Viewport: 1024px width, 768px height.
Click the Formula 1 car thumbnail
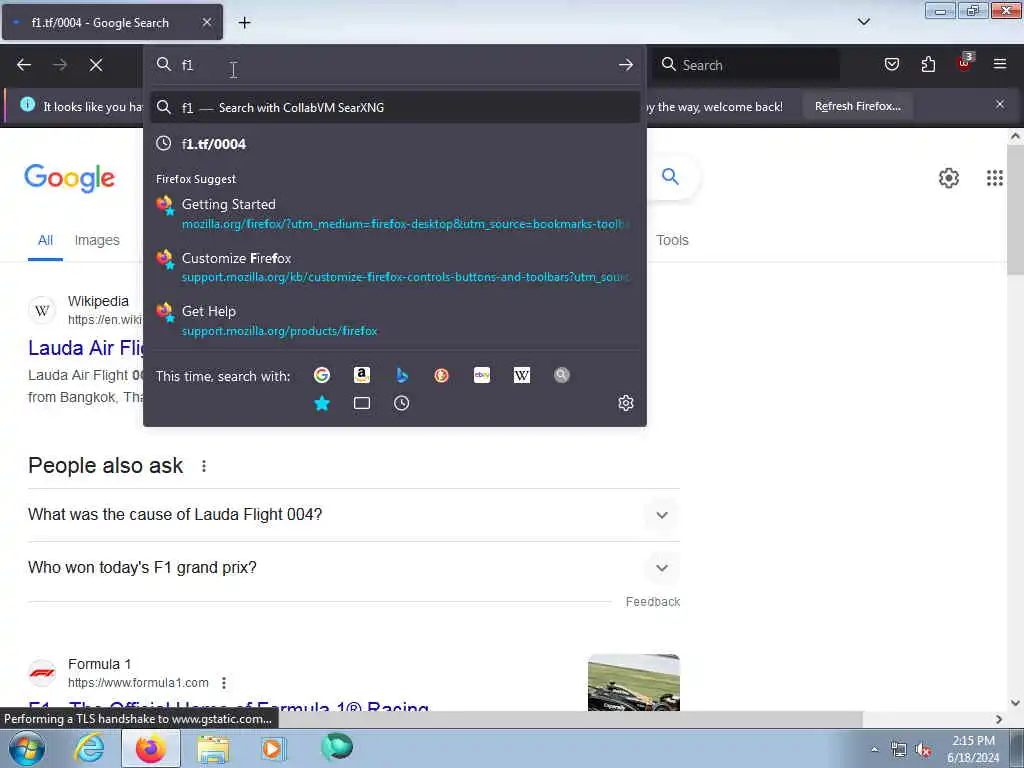pyautogui.click(x=633, y=682)
